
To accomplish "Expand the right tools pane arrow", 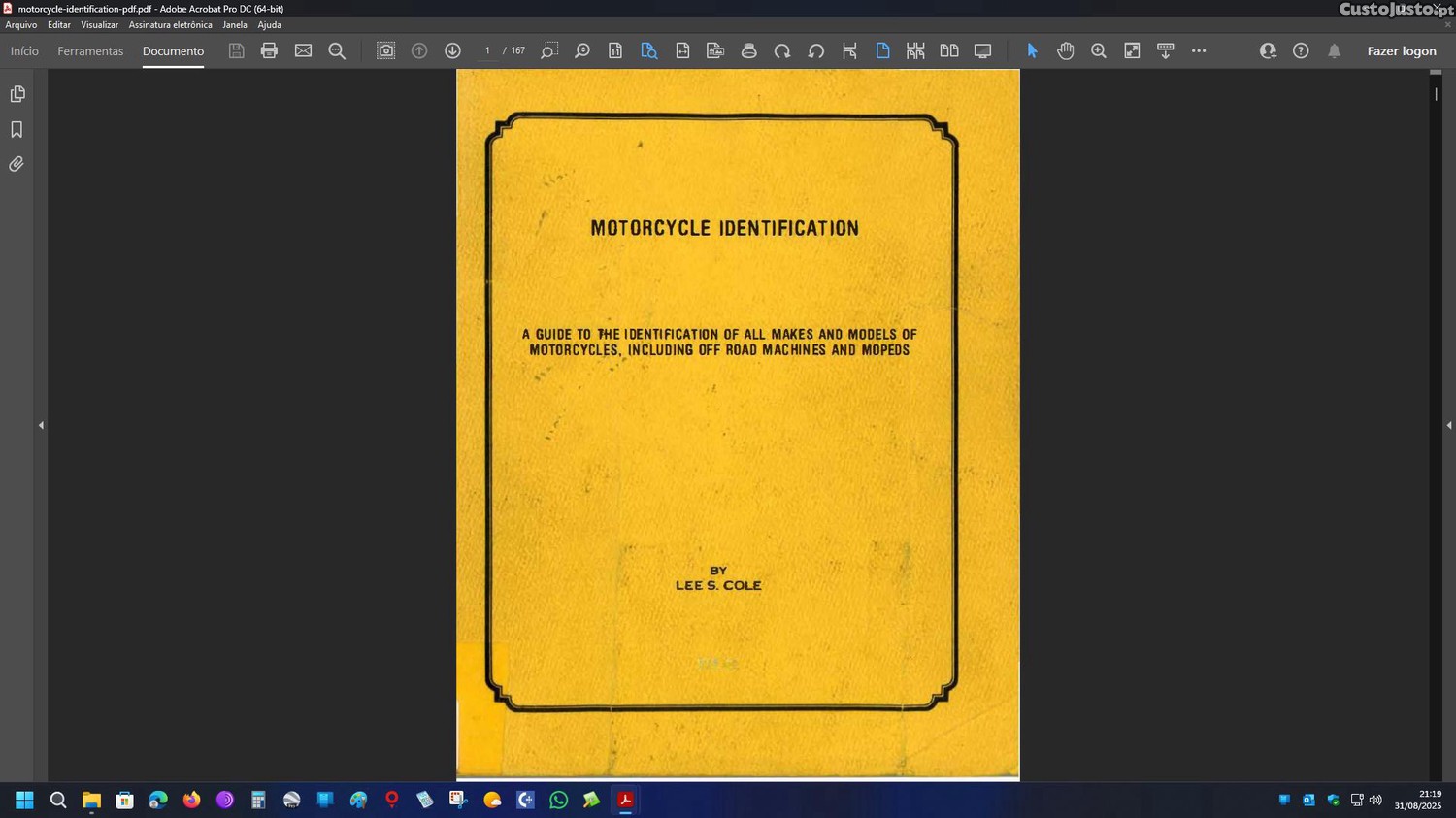I will pos(1448,425).
